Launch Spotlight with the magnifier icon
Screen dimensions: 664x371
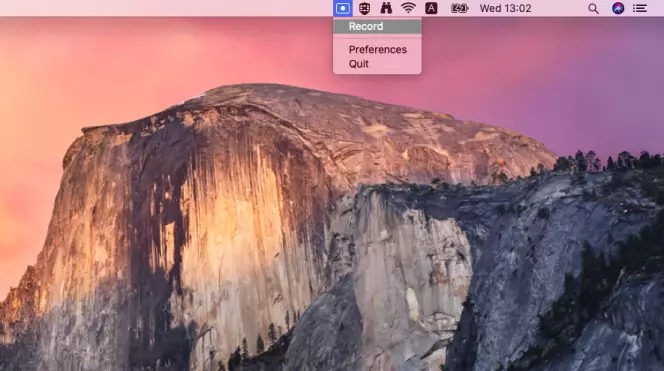coord(593,8)
